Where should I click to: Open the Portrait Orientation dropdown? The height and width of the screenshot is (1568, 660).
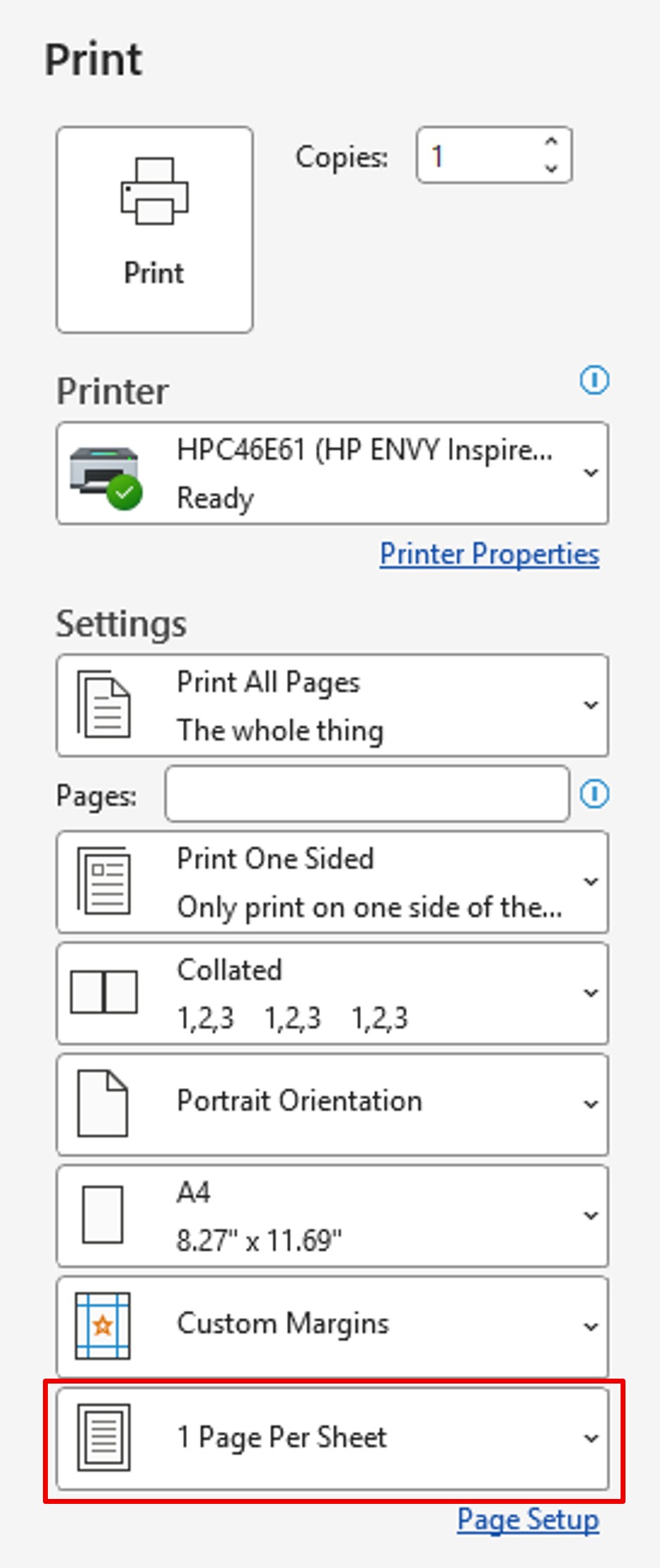click(333, 1105)
